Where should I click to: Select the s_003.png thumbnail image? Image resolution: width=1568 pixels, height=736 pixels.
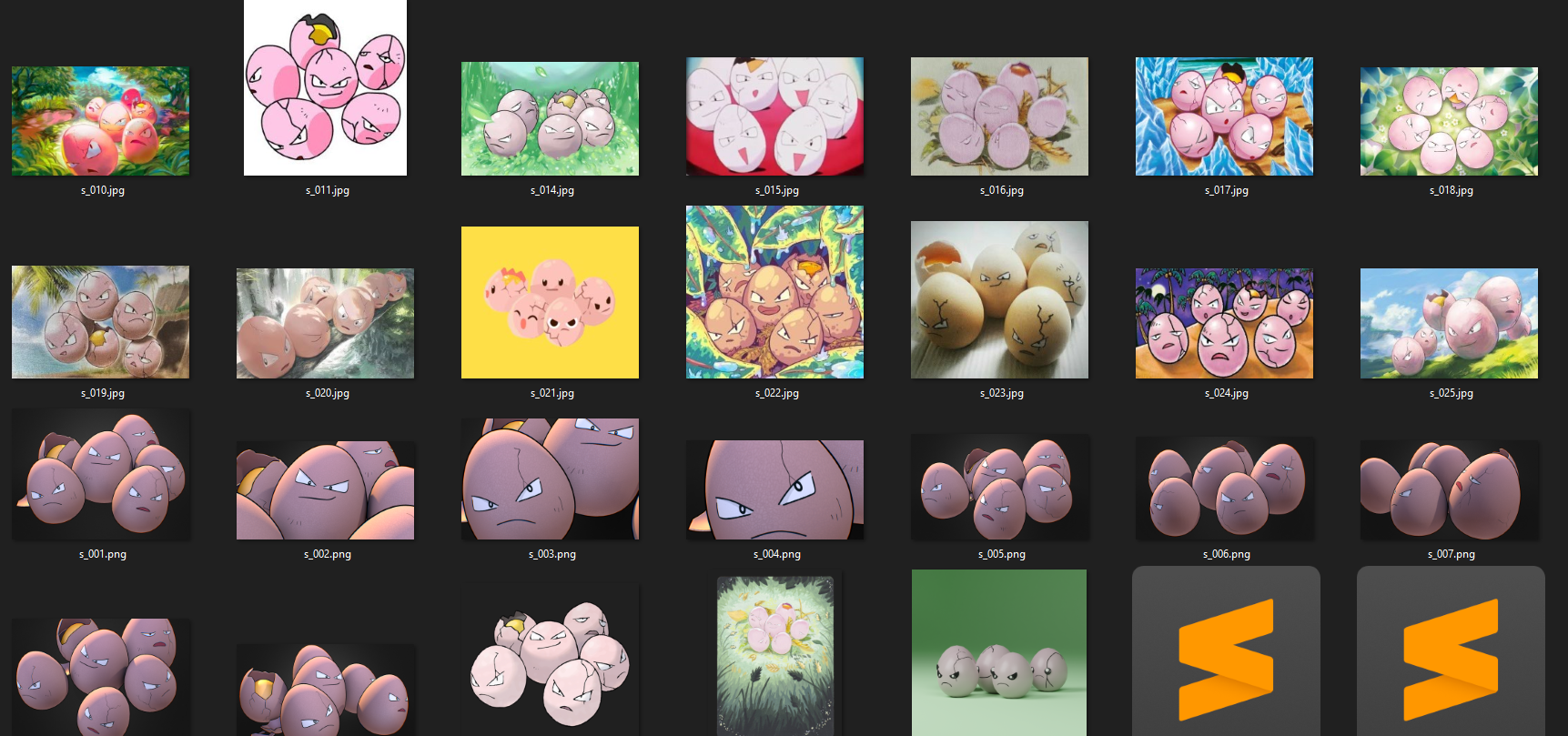(x=550, y=479)
